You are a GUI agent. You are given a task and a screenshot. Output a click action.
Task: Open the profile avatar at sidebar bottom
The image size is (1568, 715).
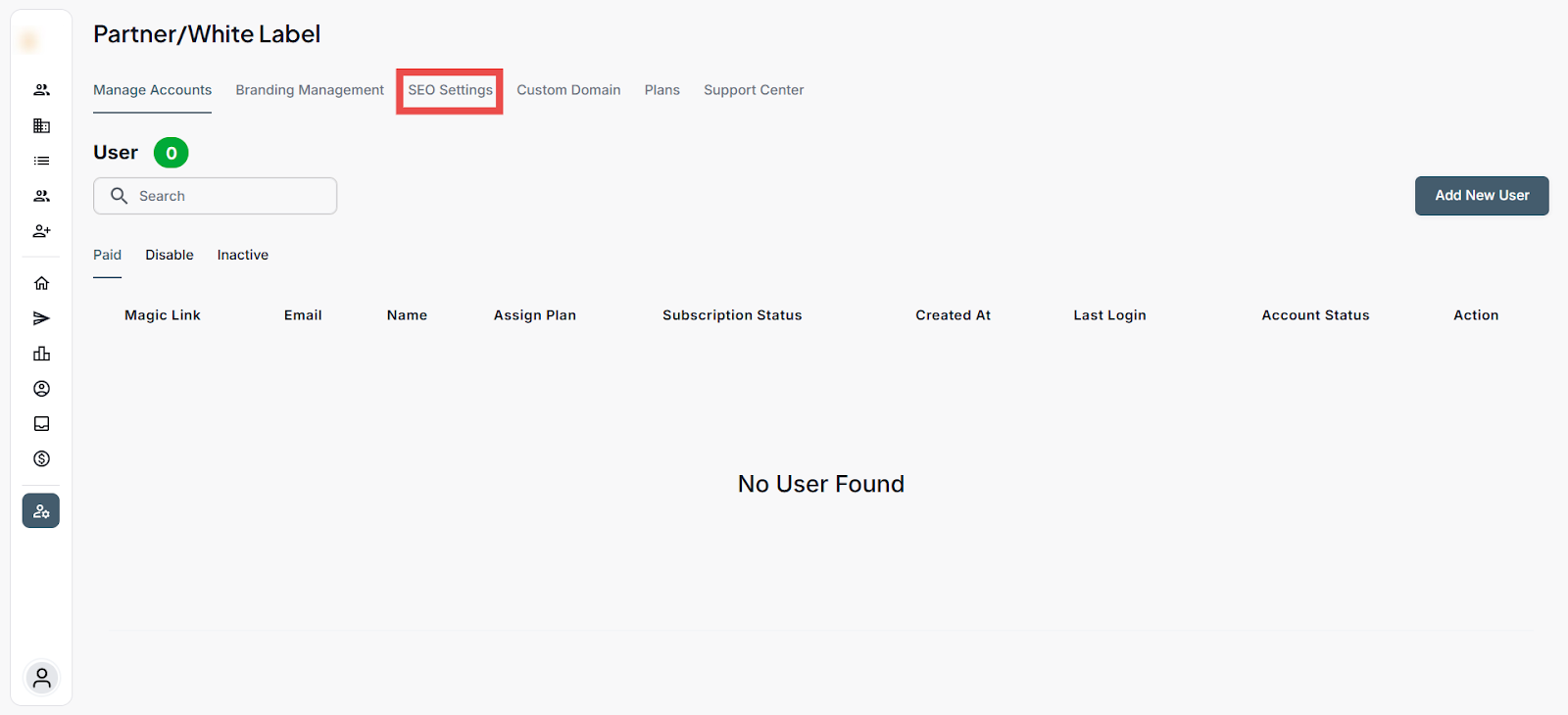(41, 678)
